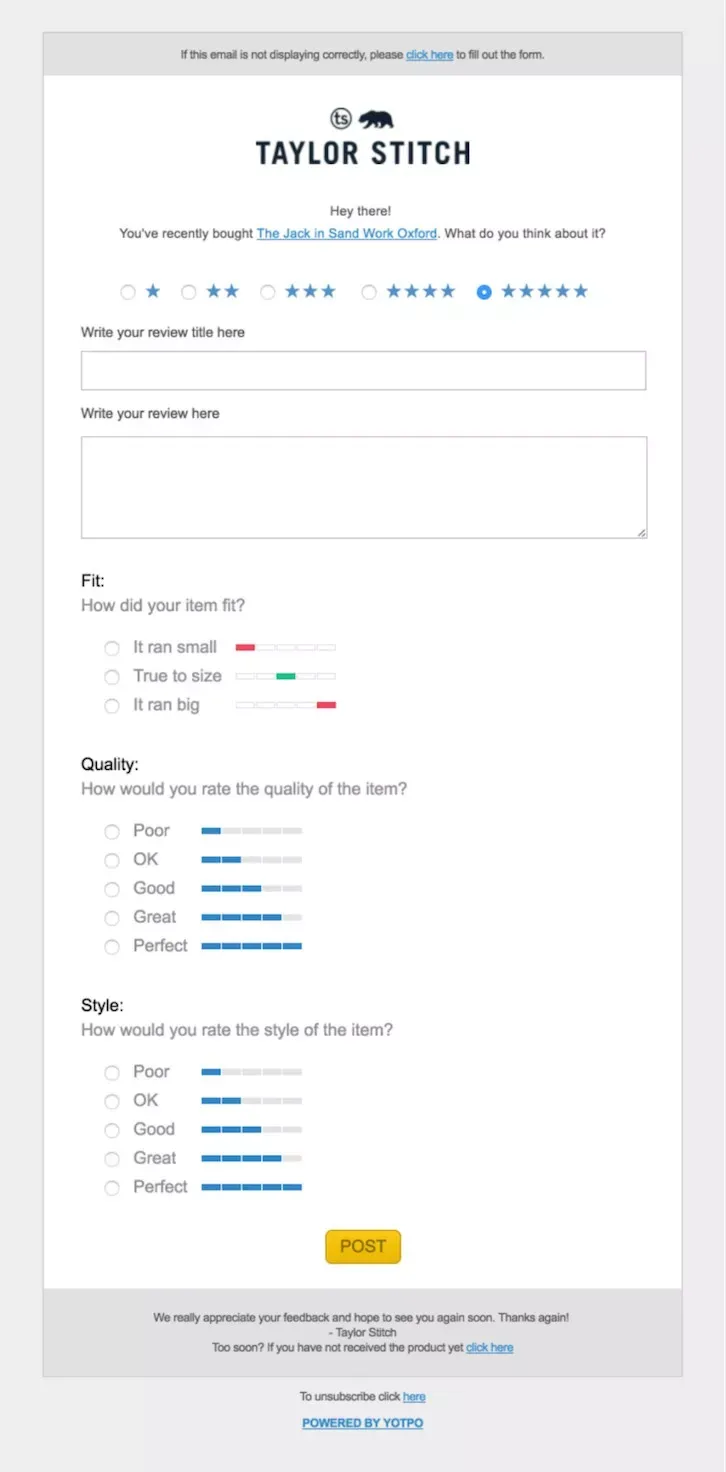Rate Style as "Great"
This screenshot has width=726, height=1472.
pyautogui.click(x=112, y=1158)
